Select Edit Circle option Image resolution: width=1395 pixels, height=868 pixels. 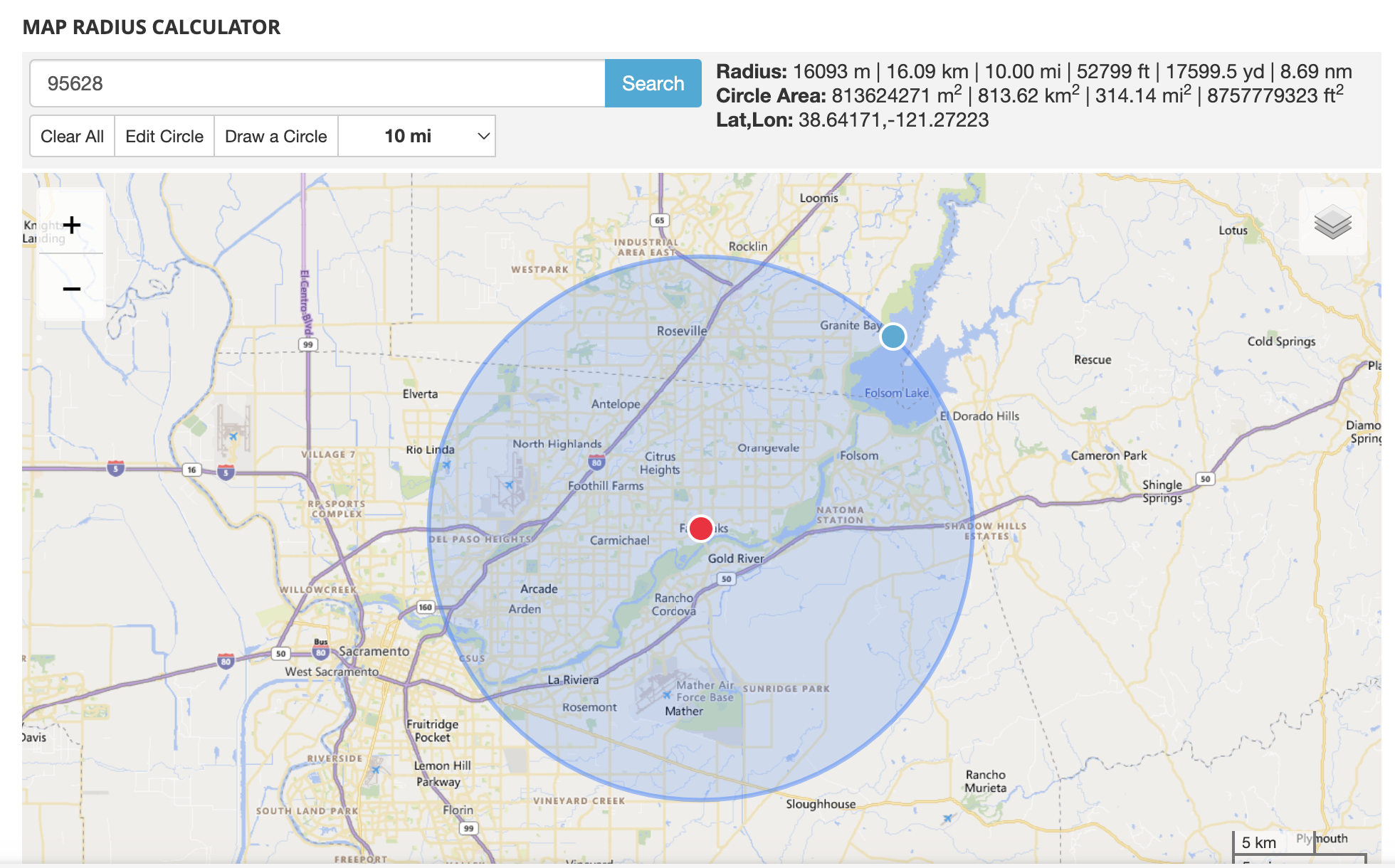164,136
